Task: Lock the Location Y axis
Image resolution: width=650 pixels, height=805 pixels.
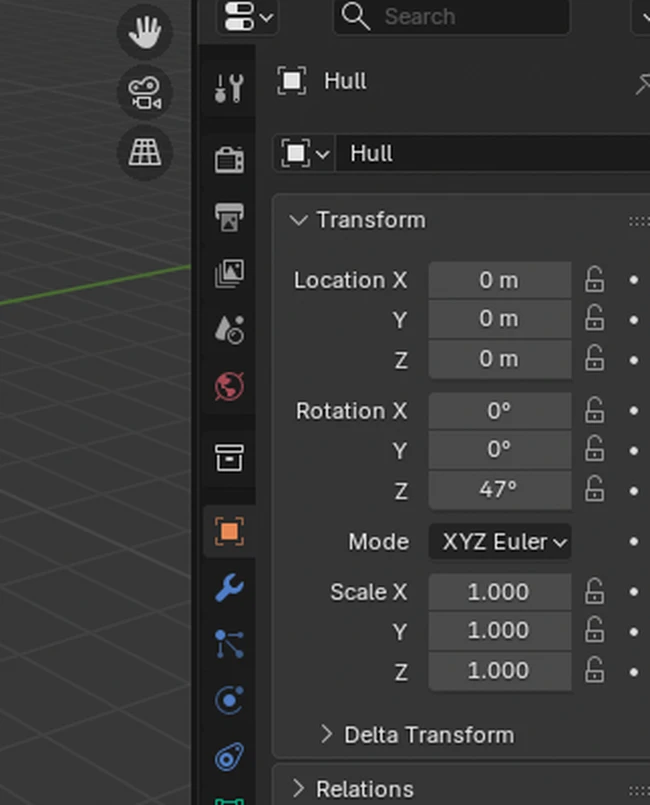Action: point(595,319)
